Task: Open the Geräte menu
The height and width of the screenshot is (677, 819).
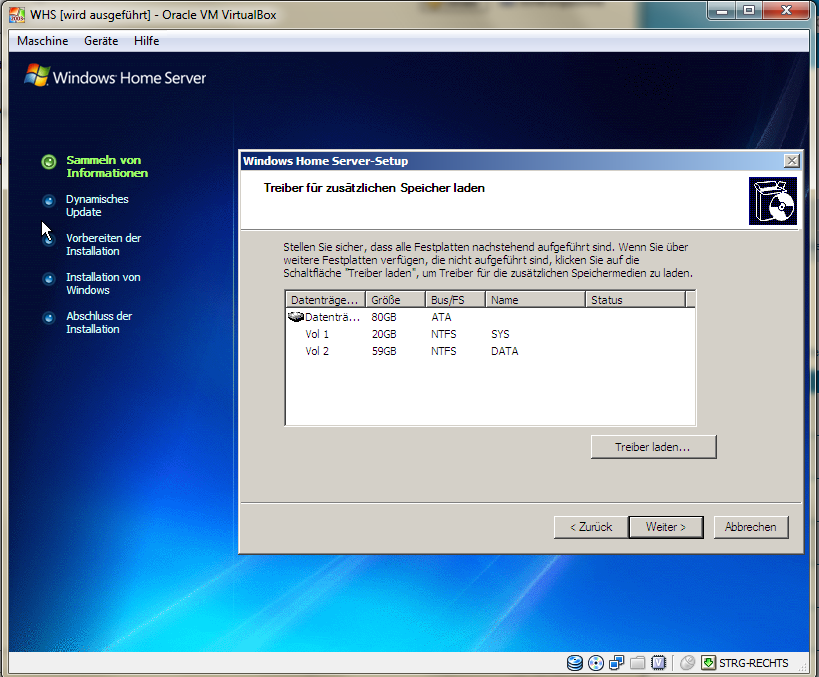Action: coord(101,41)
